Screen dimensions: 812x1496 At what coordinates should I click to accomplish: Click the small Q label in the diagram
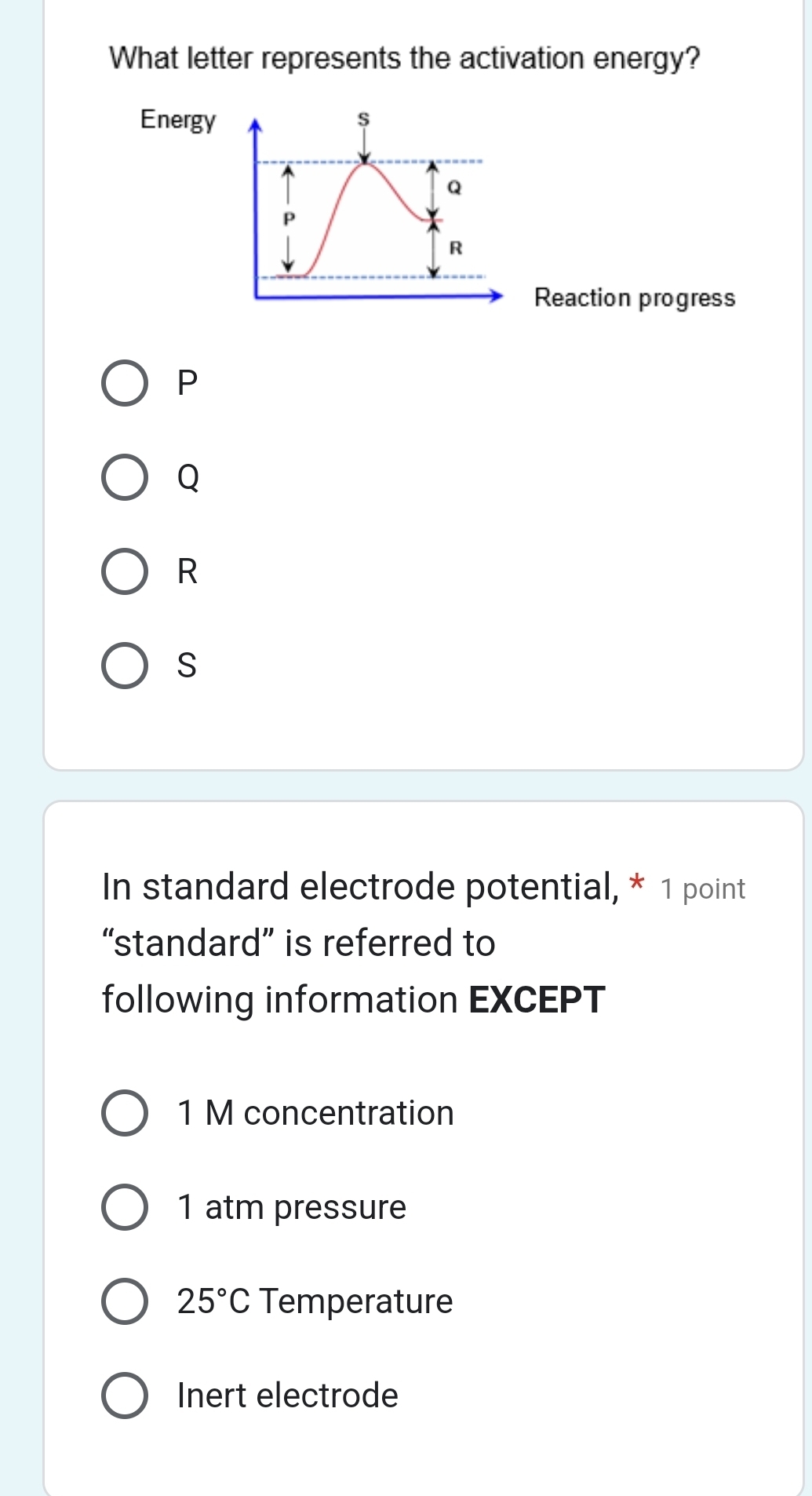click(454, 188)
